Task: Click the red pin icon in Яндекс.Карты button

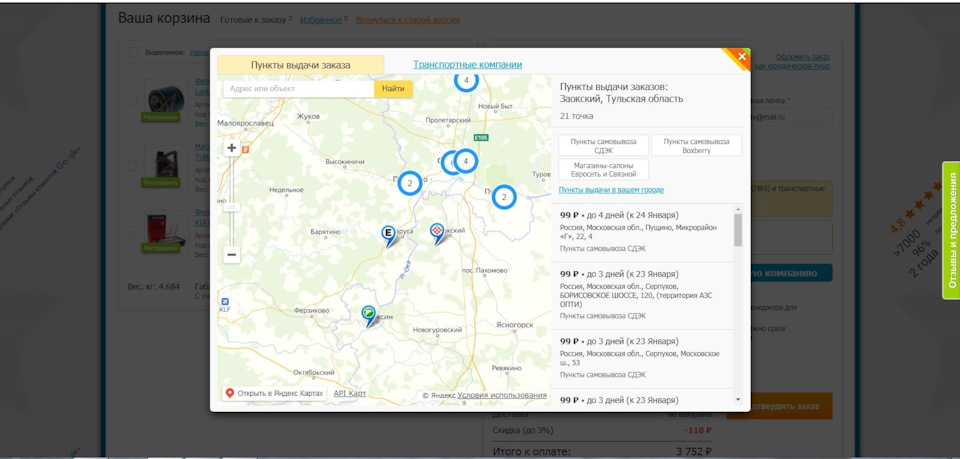Action: (x=230, y=393)
